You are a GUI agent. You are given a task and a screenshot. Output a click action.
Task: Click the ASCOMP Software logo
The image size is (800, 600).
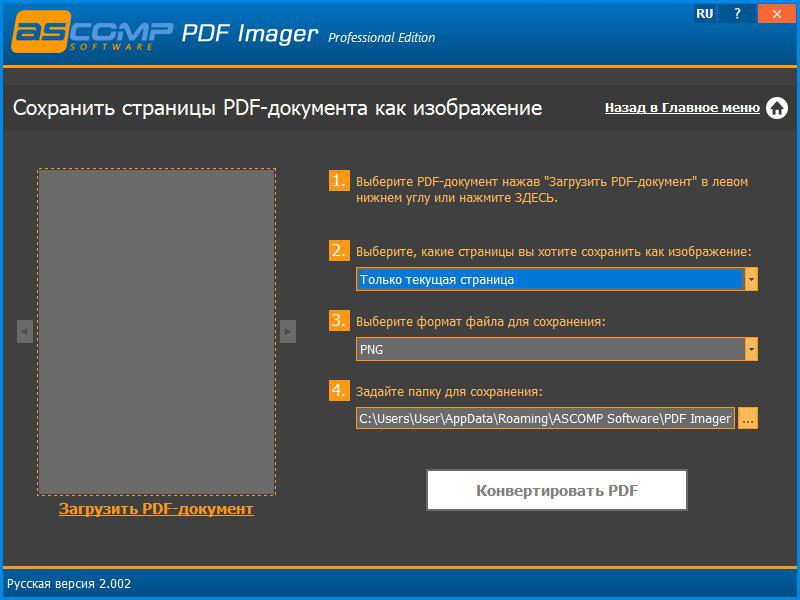point(92,33)
